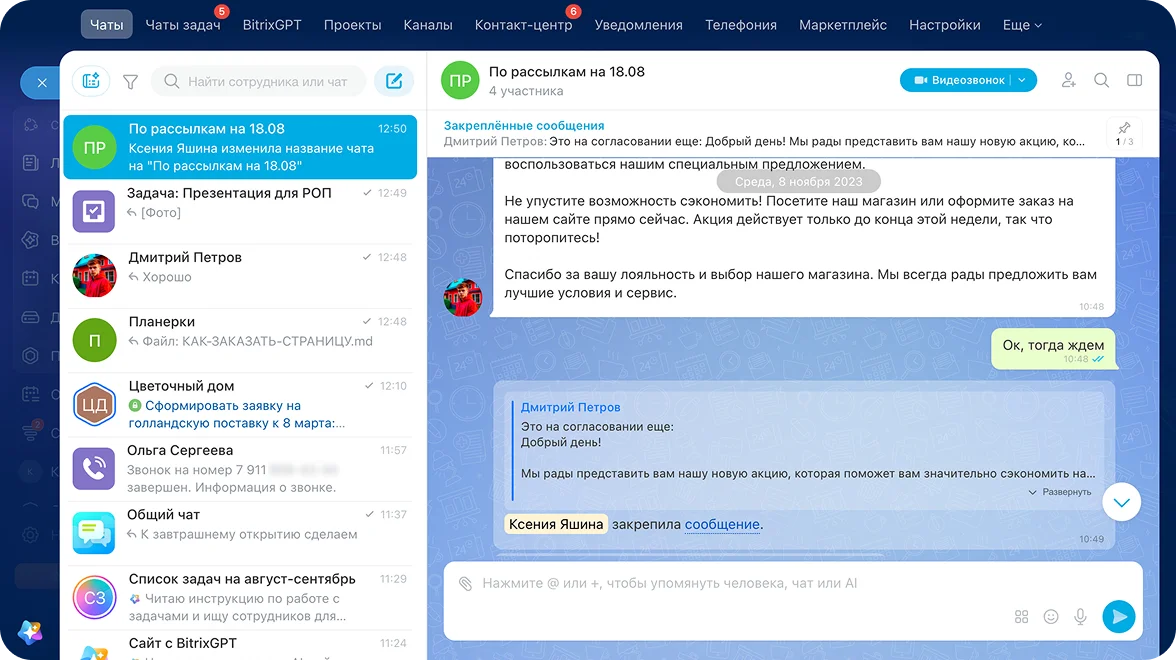Start a Видеозвонок call
The height and width of the screenshot is (660, 1176).
959,80
